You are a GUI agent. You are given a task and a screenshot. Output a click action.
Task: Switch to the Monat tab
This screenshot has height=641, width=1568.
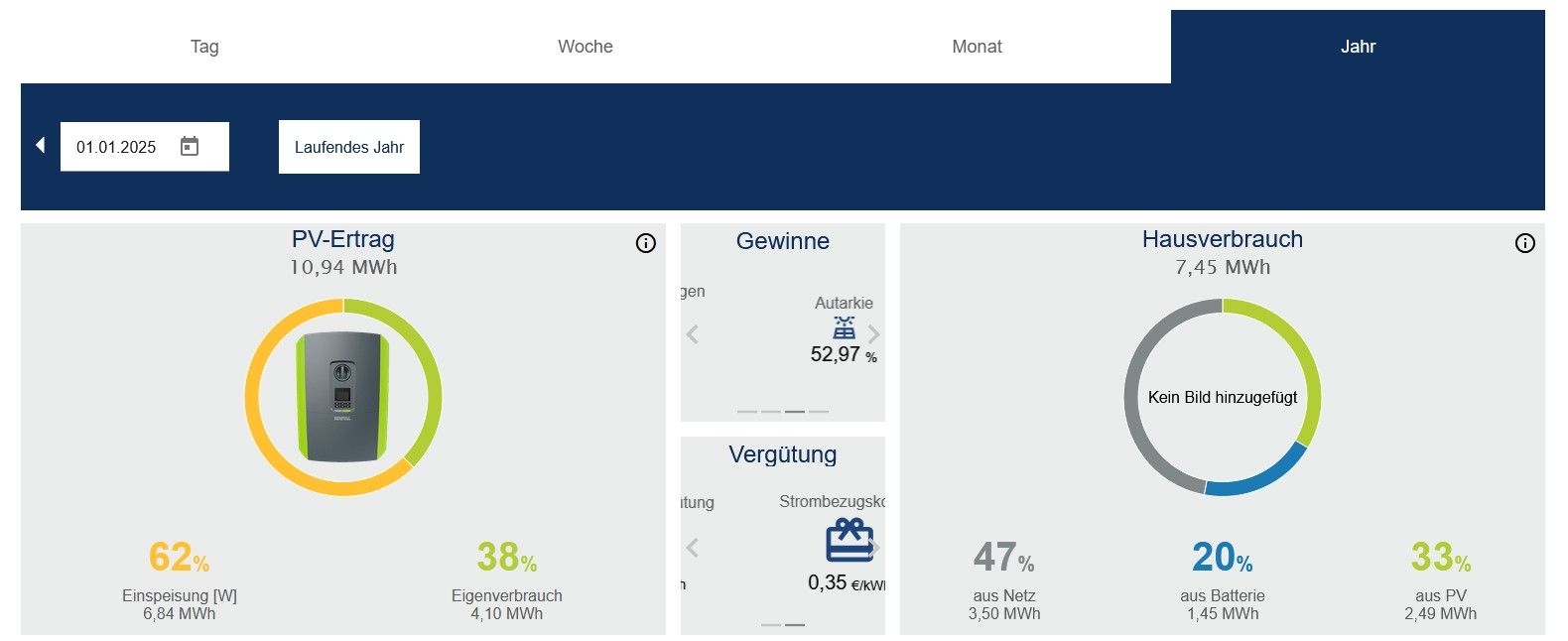[x=977, y=46]
